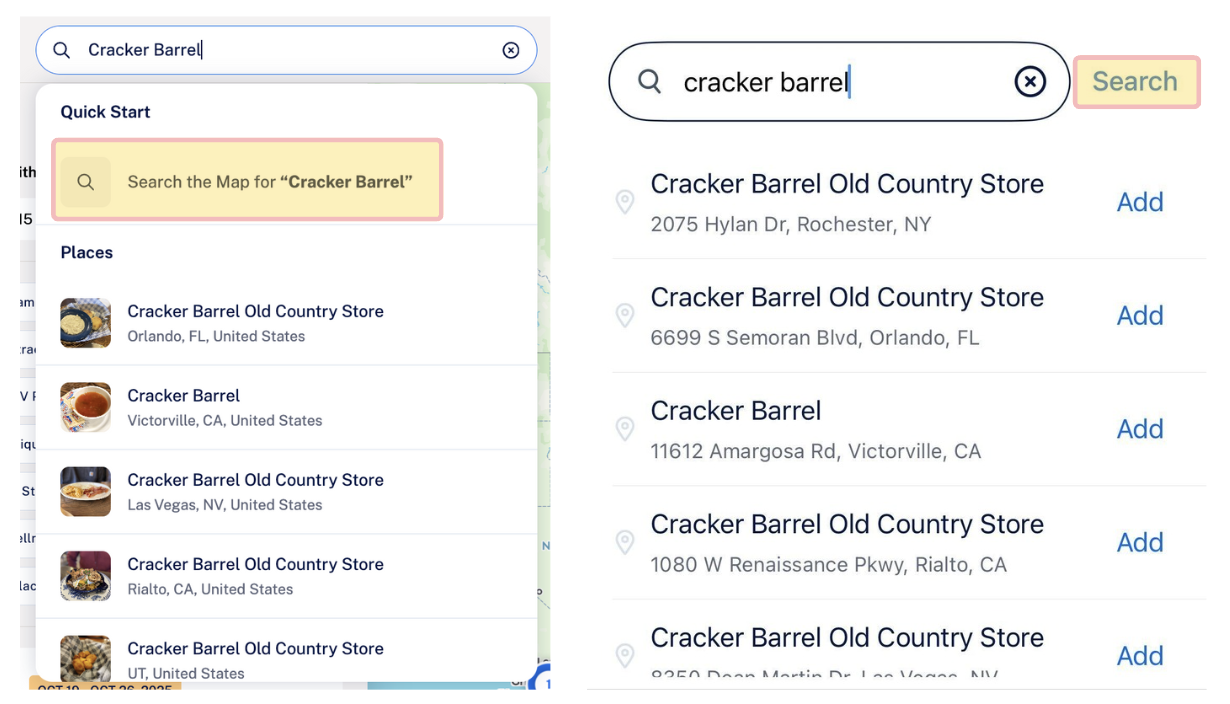Click inside the left 'Cracker Barrel' search input
The width and height of the screenshot is (1230, 704).
300,50
